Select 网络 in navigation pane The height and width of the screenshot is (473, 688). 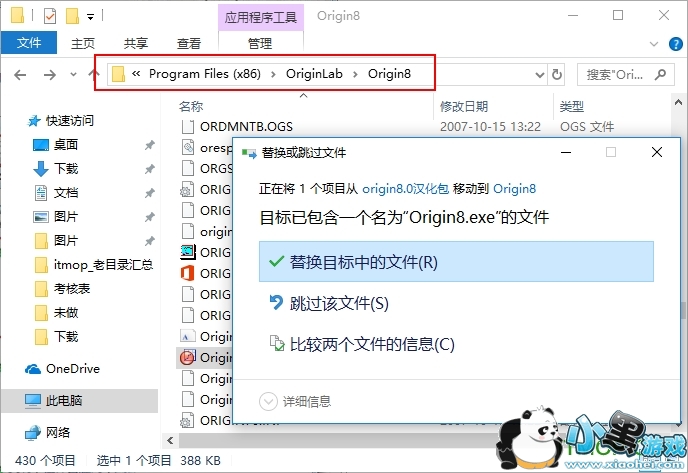[47, 432]
